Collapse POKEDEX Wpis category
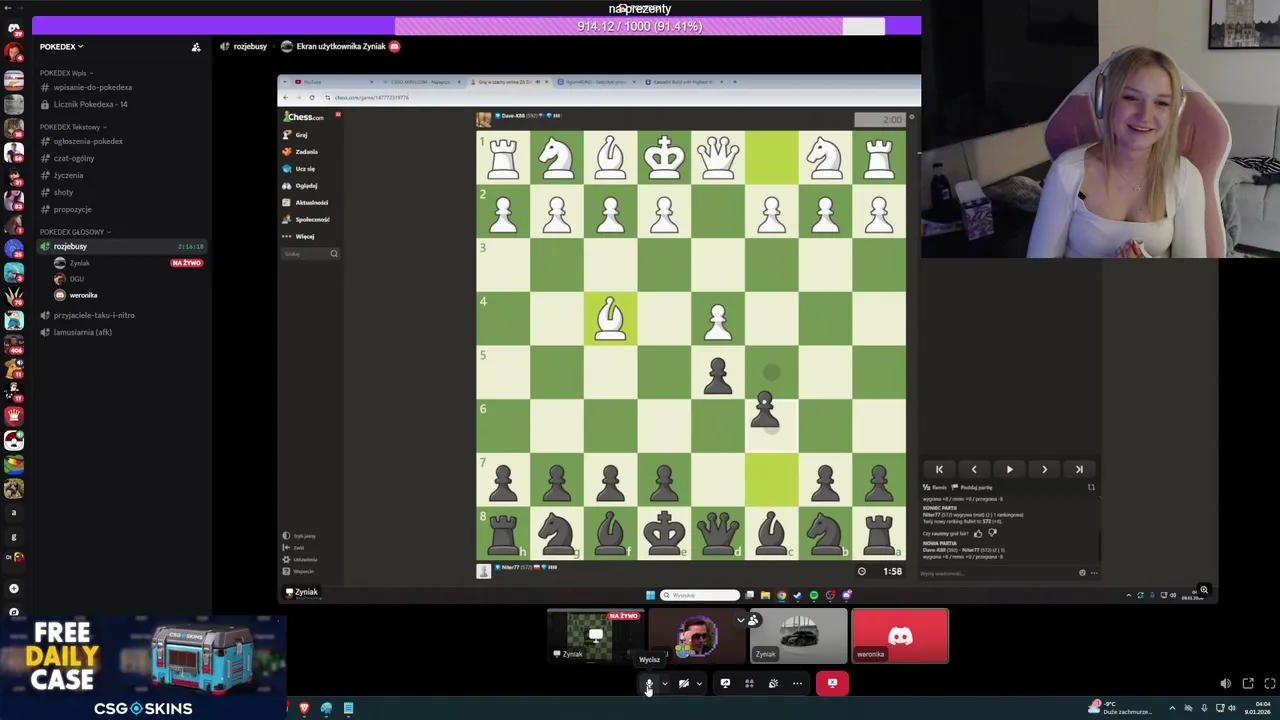 65,73
